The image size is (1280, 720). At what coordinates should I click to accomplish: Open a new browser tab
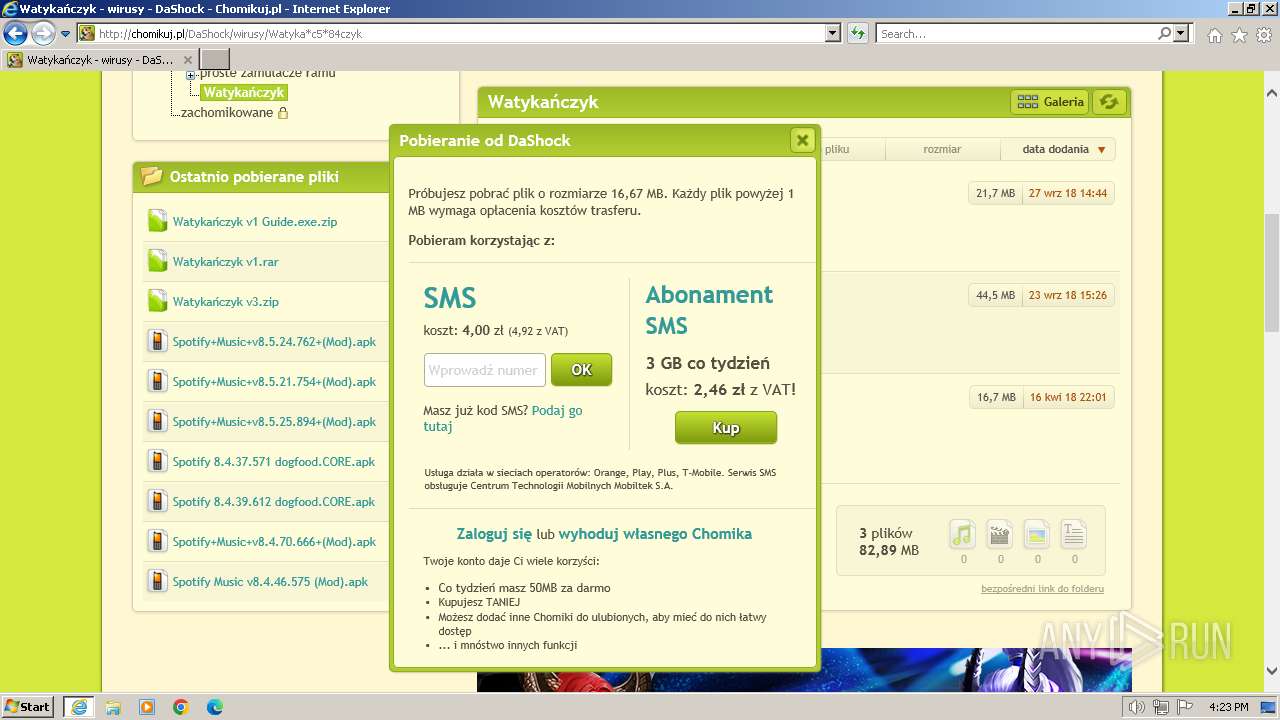coord(215,60)
